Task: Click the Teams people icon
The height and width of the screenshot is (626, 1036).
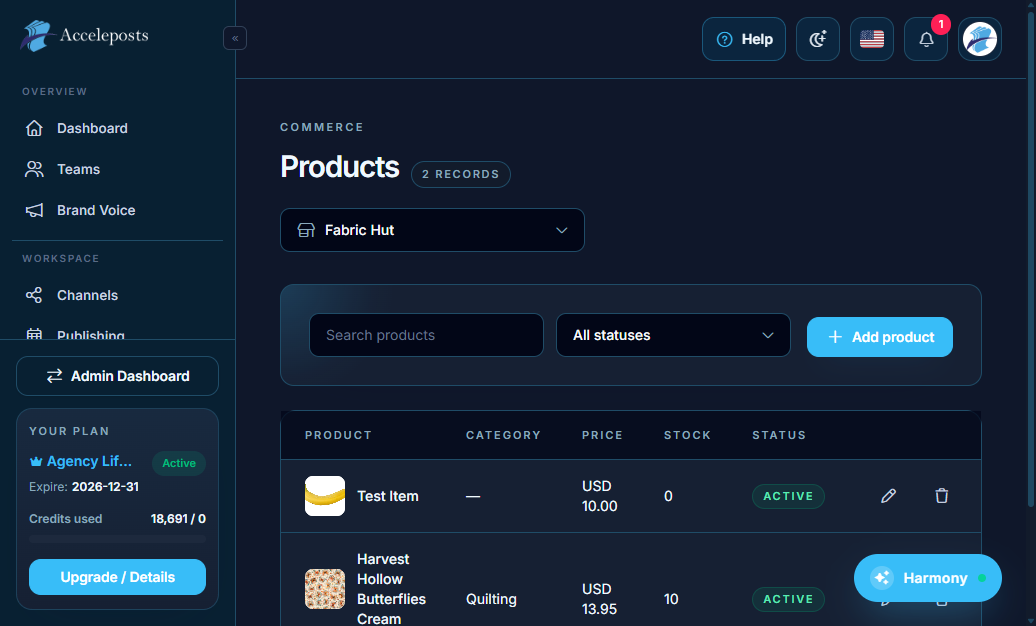Action: (x=34, y=169)
